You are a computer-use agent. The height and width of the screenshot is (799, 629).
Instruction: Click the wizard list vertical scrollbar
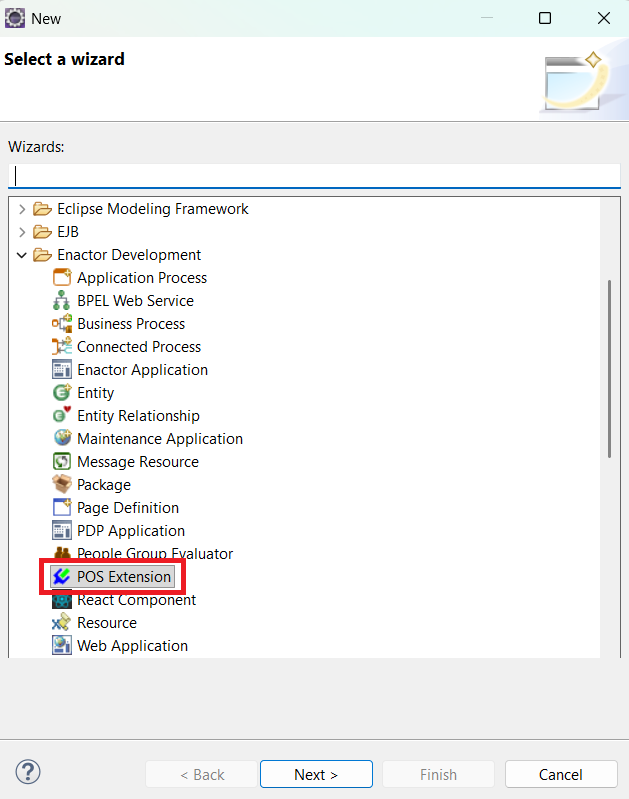tap(610, 370)
